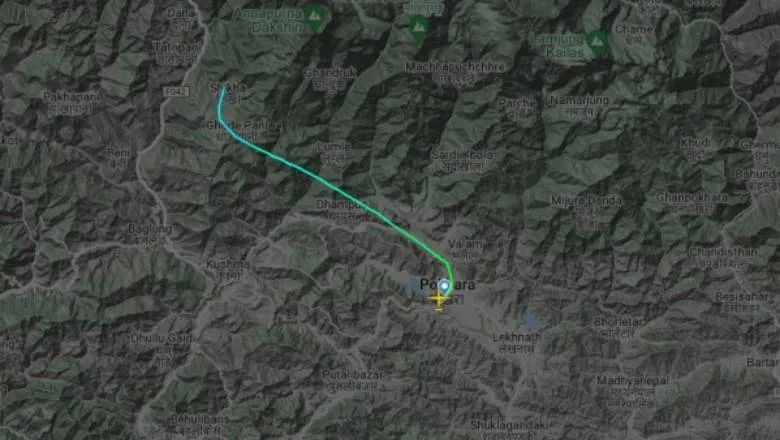Select the Chame place label
Screen dimensions: 780x440
pos(634,29)
